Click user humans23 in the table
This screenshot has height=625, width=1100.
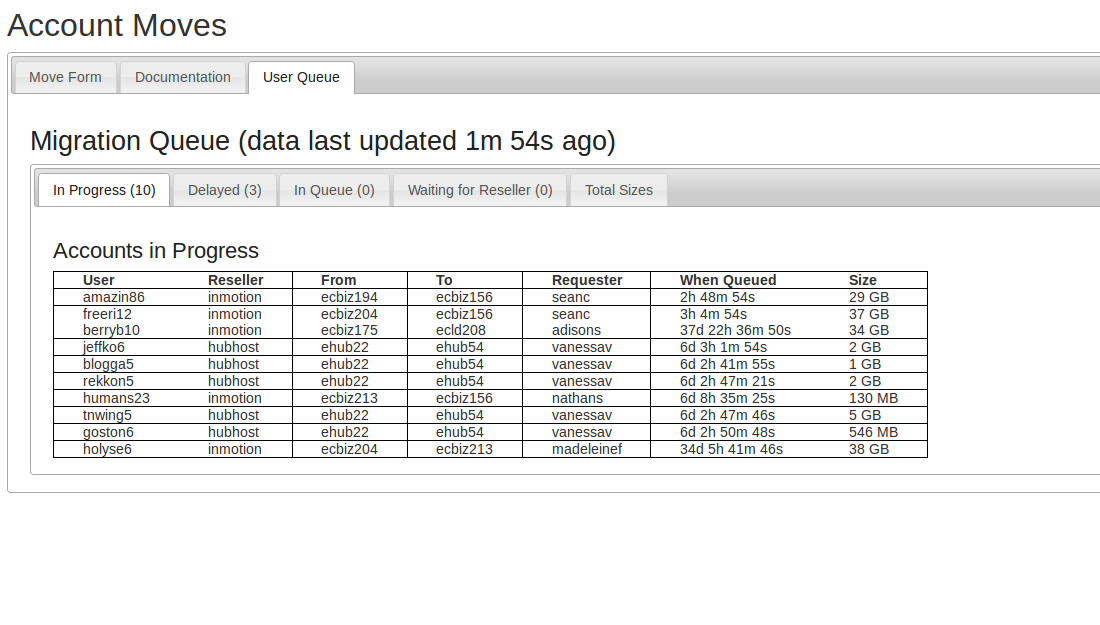(116, 398)
